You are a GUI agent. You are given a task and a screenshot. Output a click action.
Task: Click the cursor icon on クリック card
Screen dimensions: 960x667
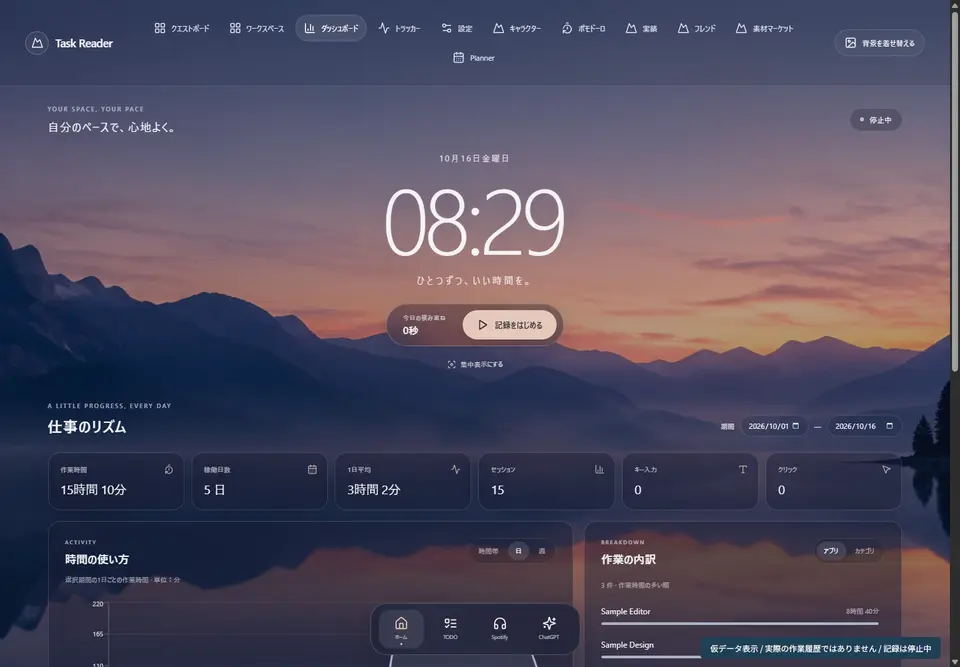coord(886,469)
